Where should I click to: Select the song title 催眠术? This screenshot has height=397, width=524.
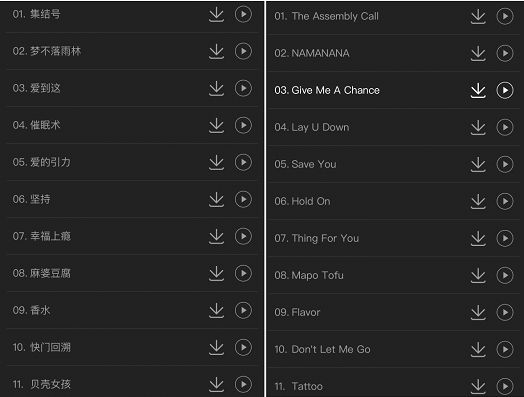click(x=45, y=125)
